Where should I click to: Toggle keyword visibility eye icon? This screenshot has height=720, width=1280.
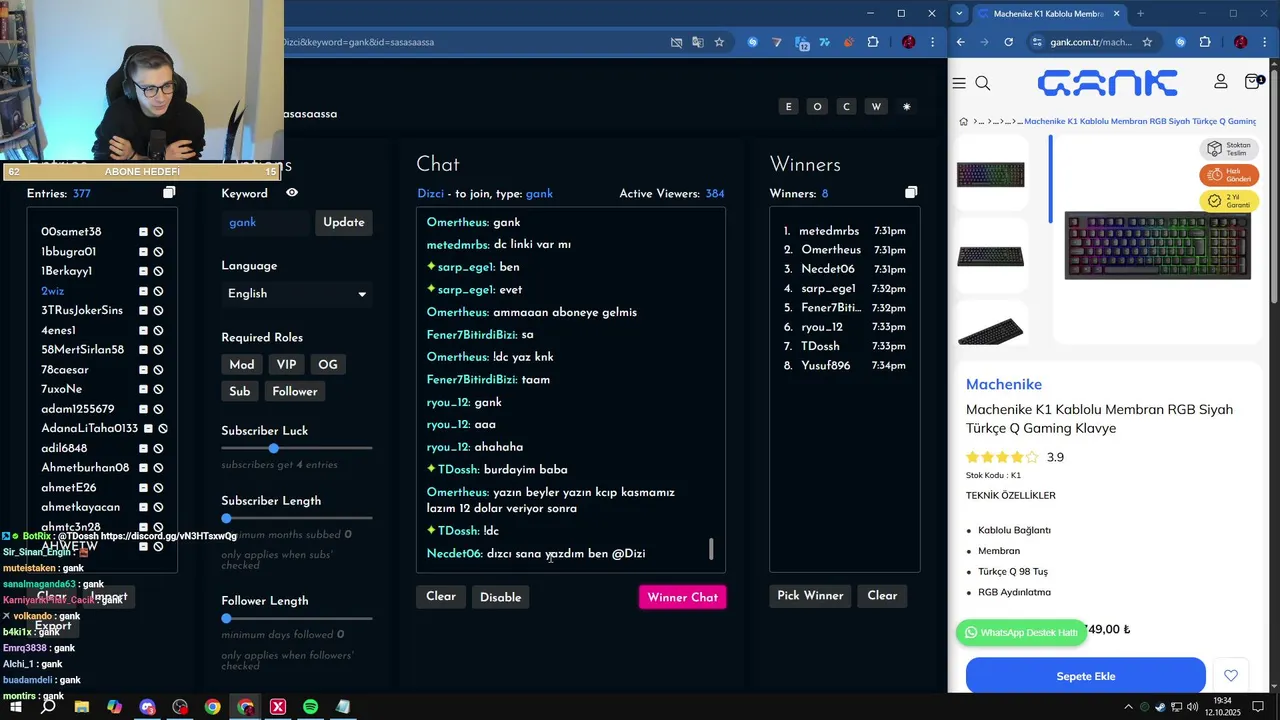click(292, 193)
